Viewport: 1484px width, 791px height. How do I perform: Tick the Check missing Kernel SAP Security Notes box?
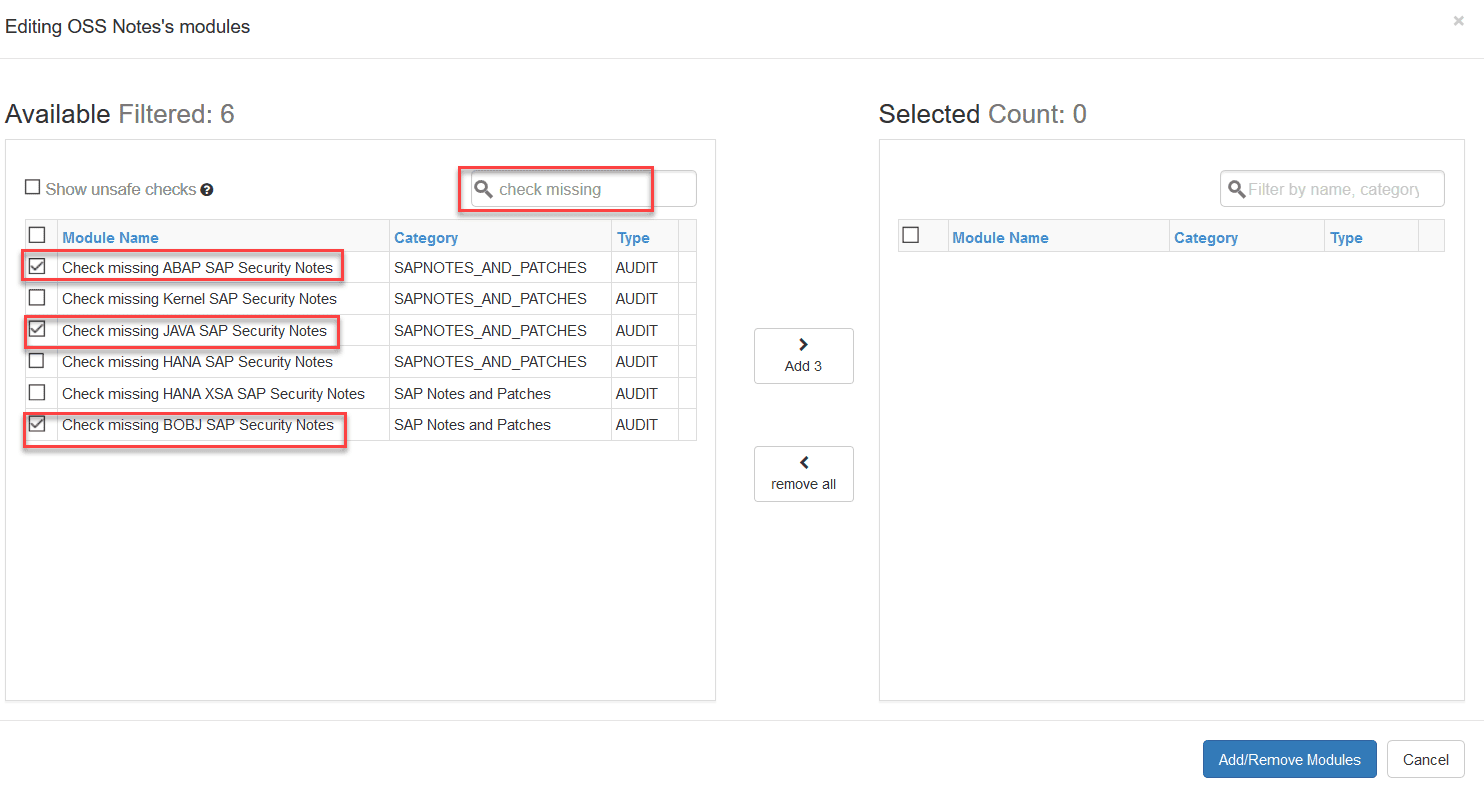click(37, 298)
